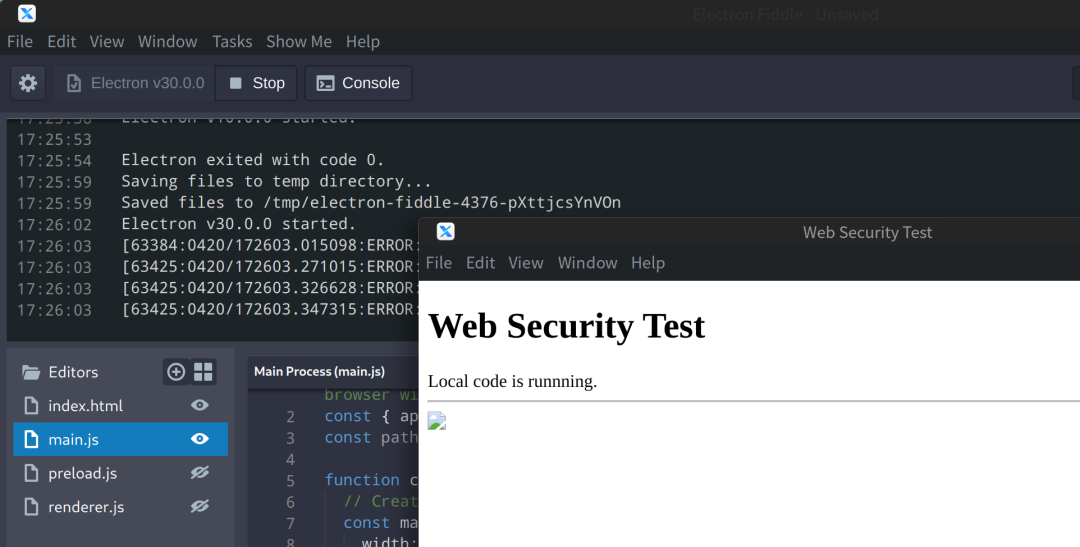This screenshot has height=547, width=1080.
Task: Hide the main.js editor with eye icon
Action: [x=200, y=439]
